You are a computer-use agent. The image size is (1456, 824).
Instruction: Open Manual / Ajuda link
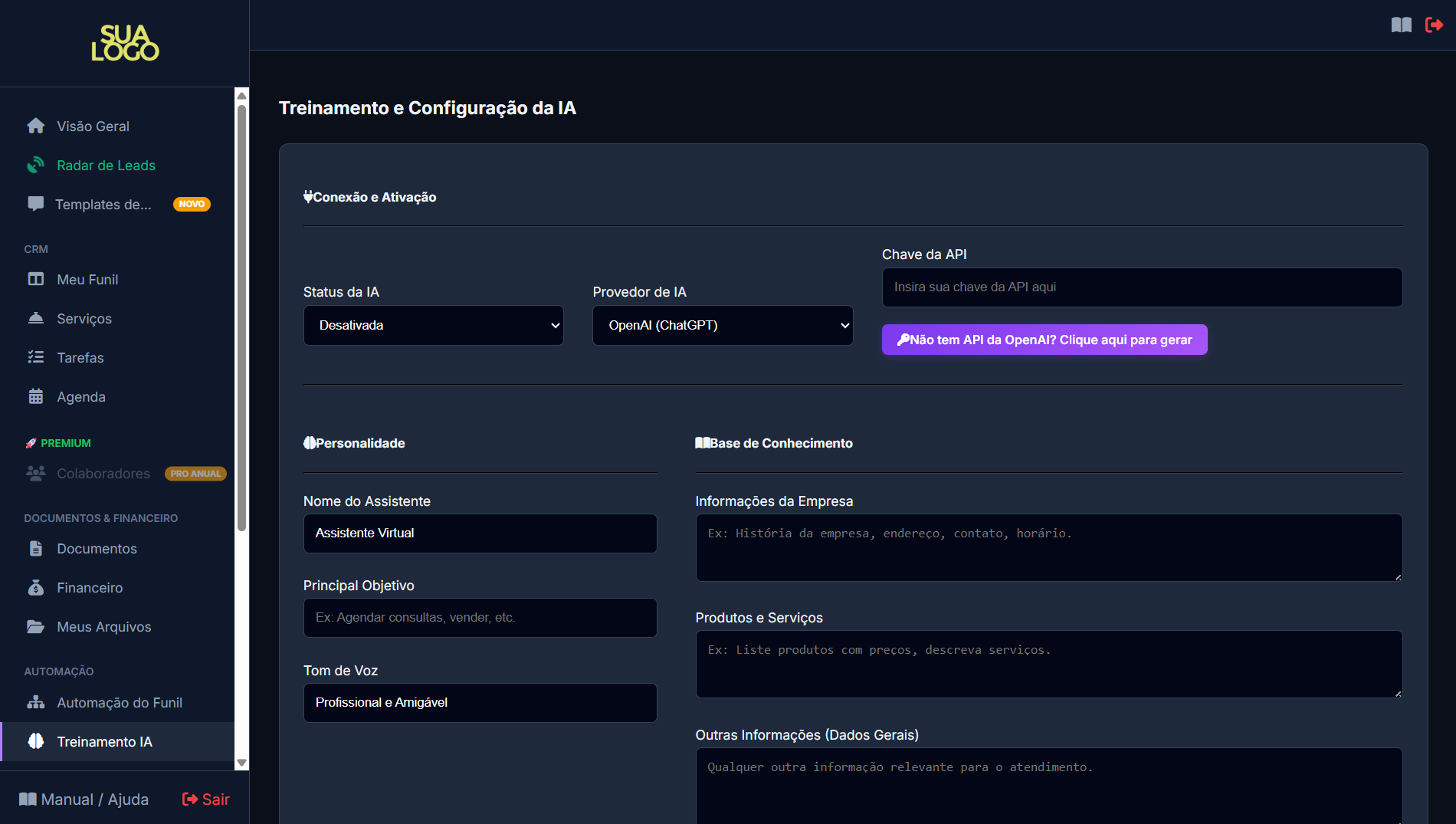click(x=84, y=799)
